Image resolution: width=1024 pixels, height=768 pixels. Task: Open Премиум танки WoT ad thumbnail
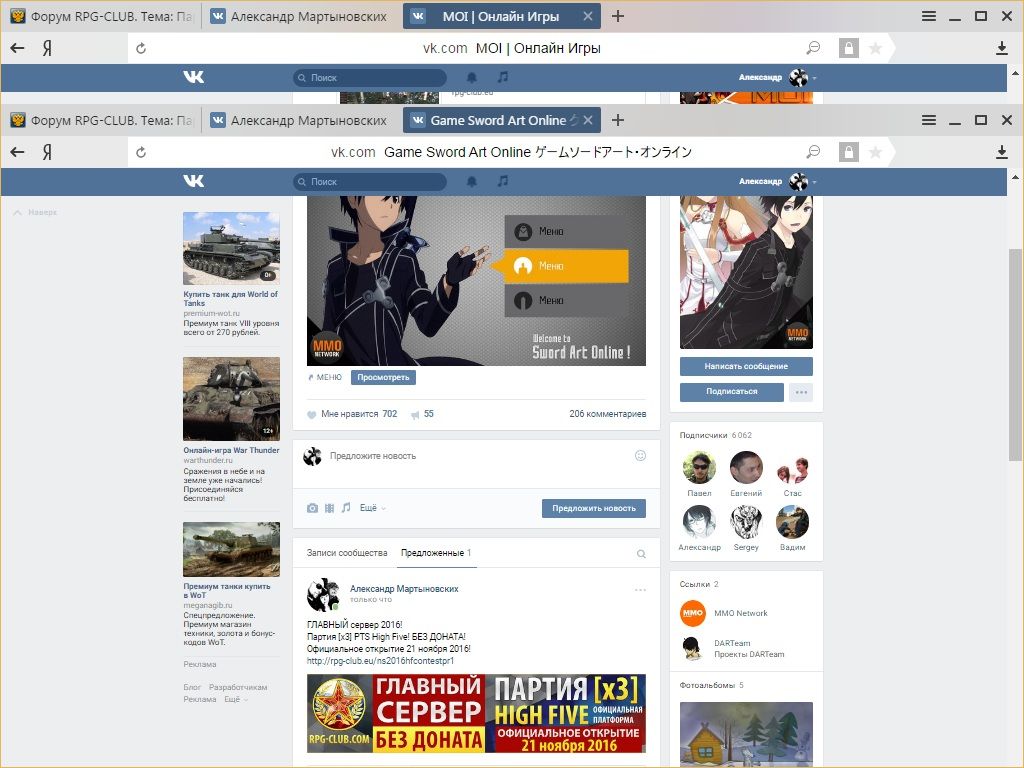[231, 549]
